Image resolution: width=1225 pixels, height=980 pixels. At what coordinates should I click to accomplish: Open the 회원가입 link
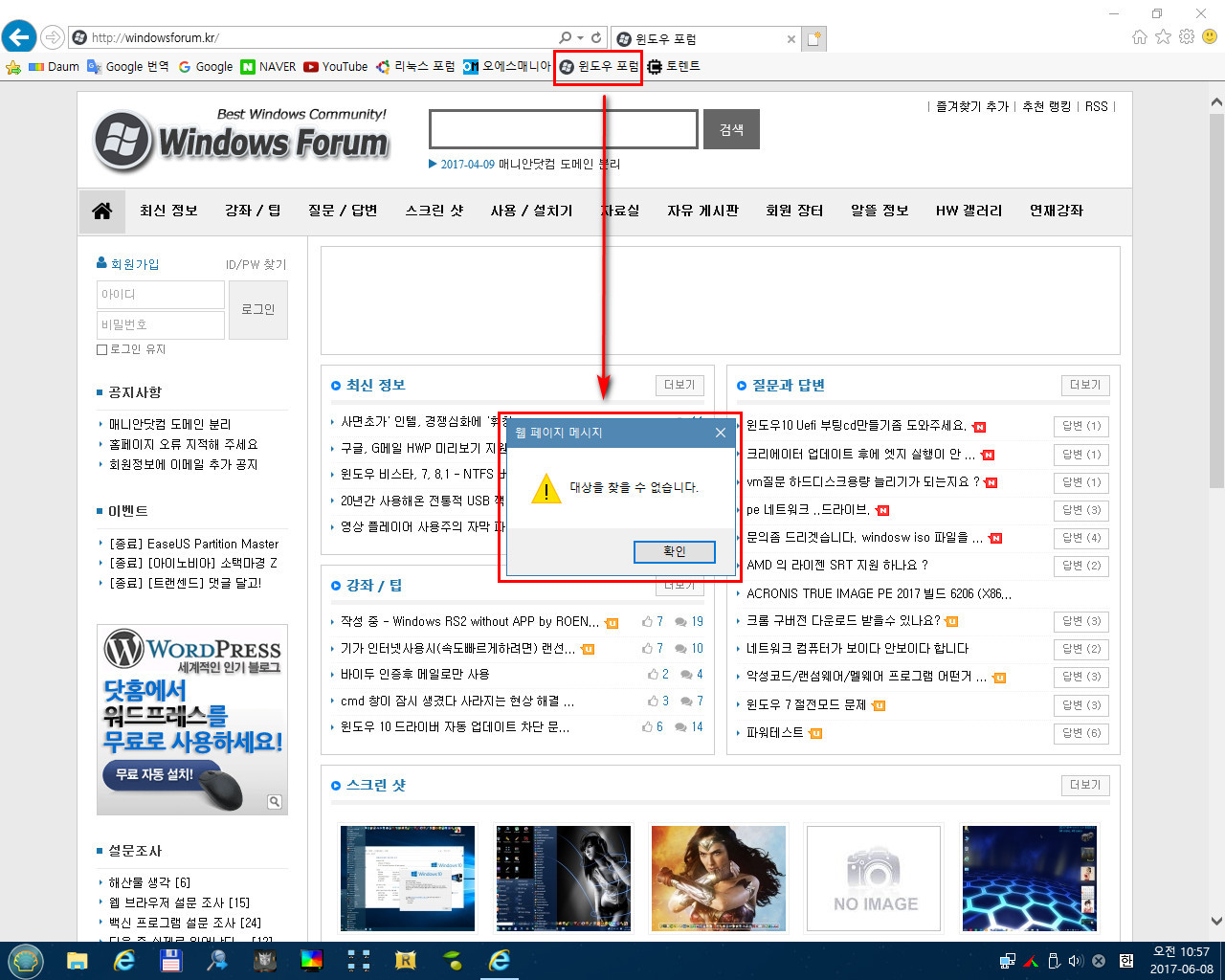tap(128, 264)
